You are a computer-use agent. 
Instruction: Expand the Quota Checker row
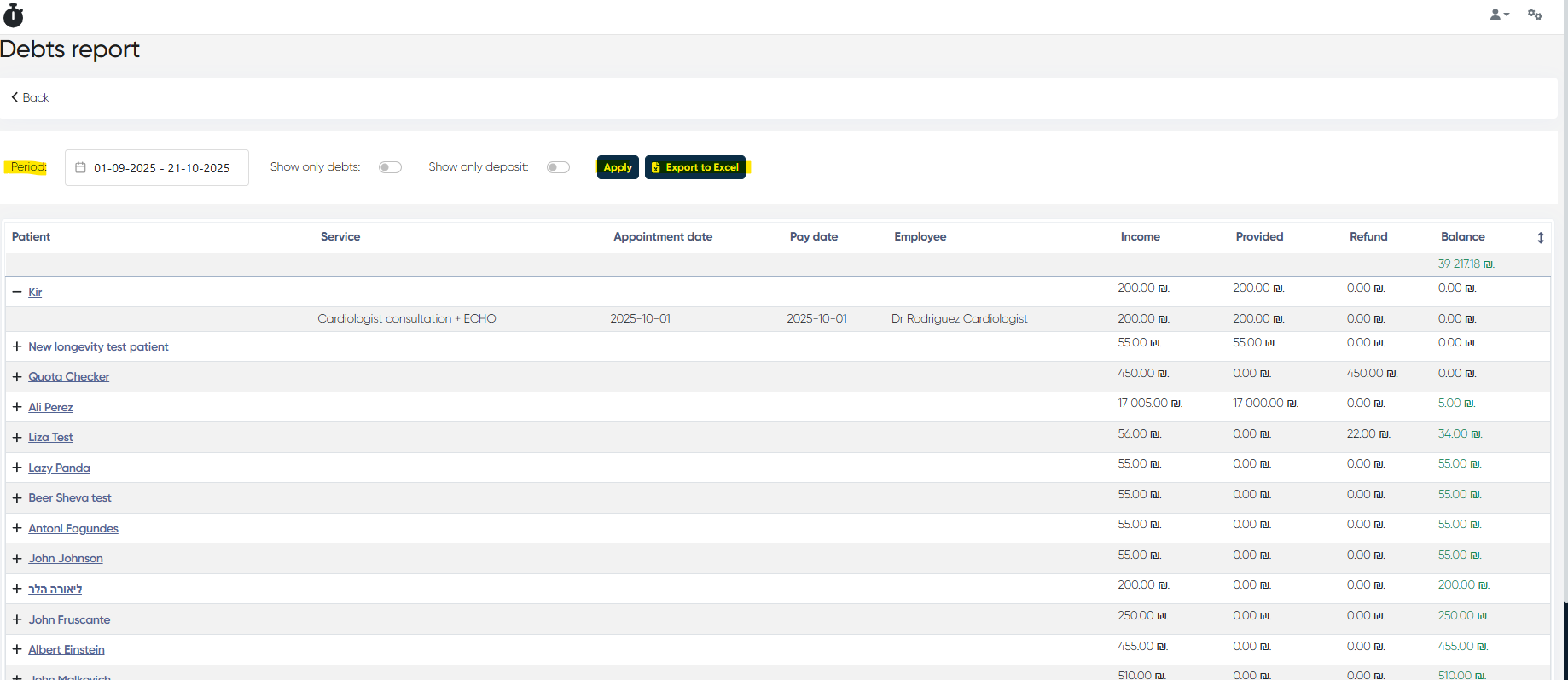click(17, 377)
